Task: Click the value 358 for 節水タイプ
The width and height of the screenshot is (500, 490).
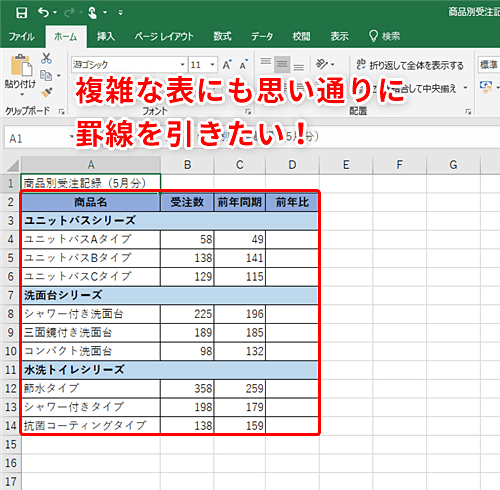Action: click(187, 389)
